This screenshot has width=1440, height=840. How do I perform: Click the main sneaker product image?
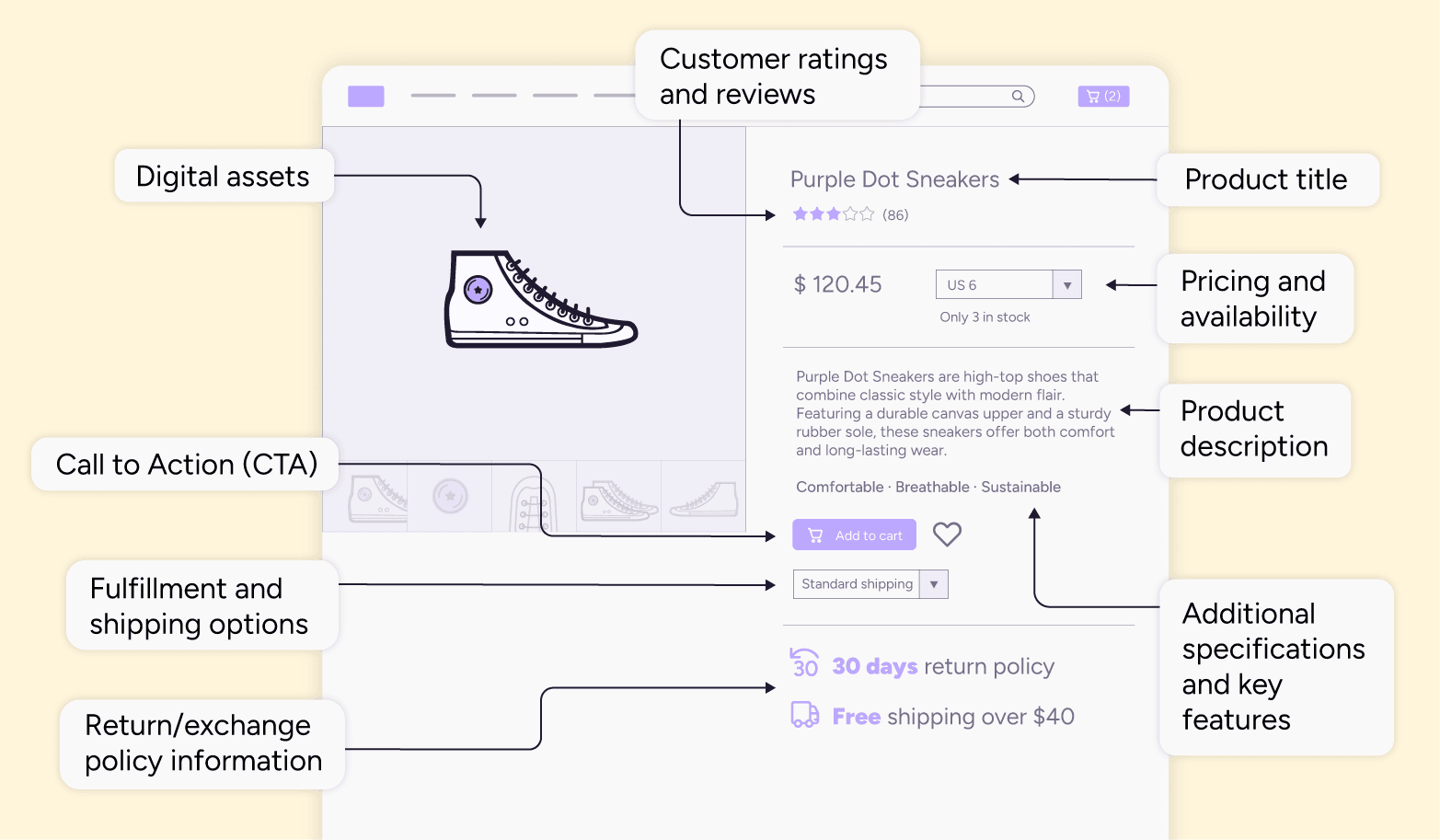click(x=540, y=299)
